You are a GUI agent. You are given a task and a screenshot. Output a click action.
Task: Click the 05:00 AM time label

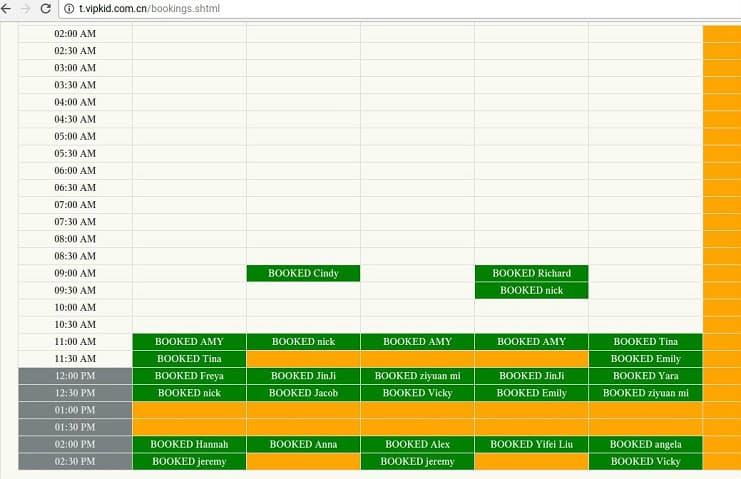[x=75, y=136]
